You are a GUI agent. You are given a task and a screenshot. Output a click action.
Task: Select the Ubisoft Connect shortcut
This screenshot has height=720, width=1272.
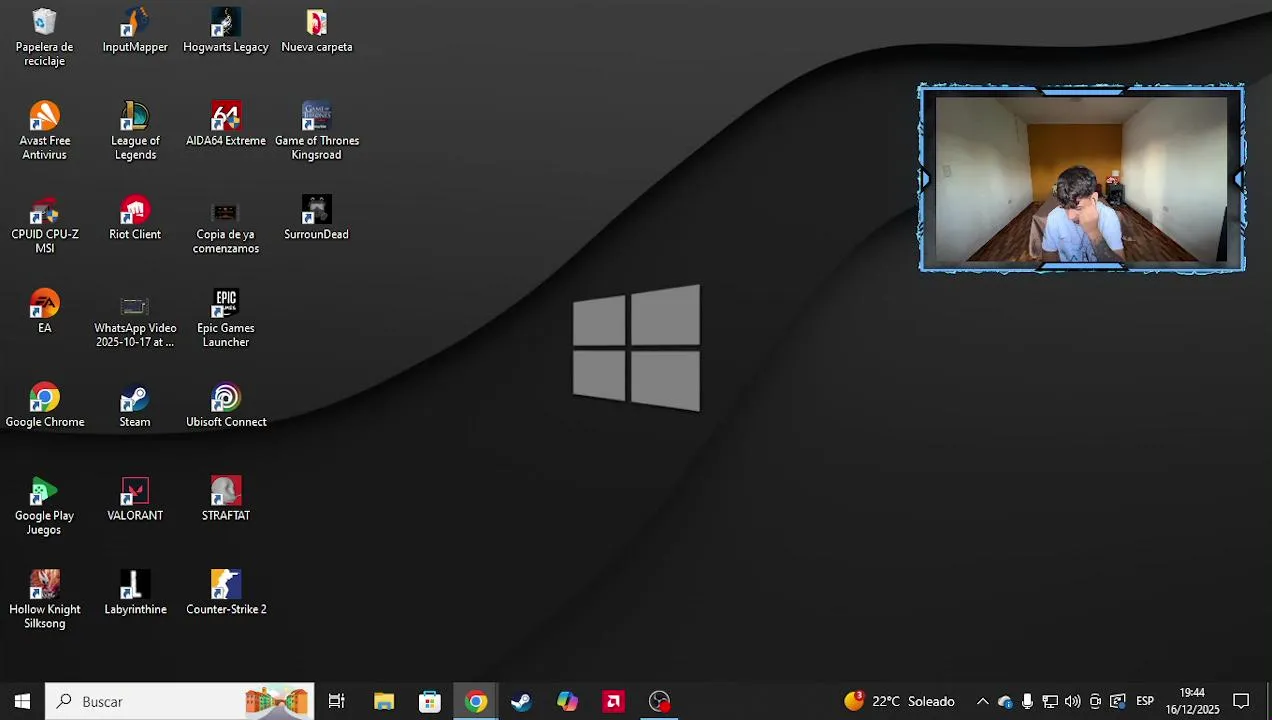[226, 406]
